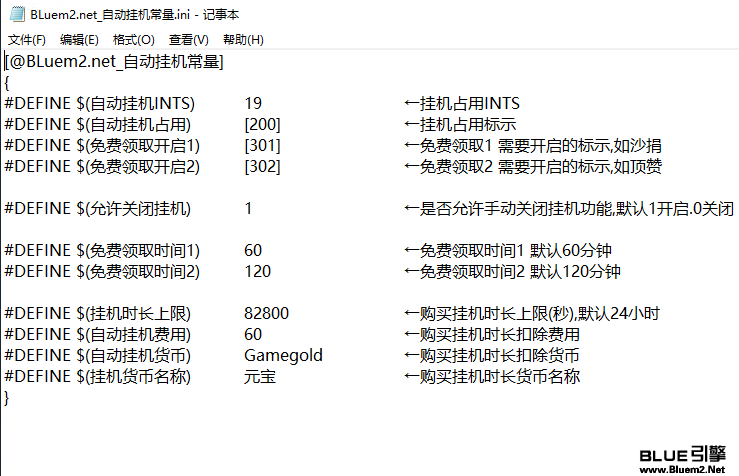The width and height of the screenshot is (739, 476).
Task: Click the define name $(免费领取开启2)
Action: (138, 166)
